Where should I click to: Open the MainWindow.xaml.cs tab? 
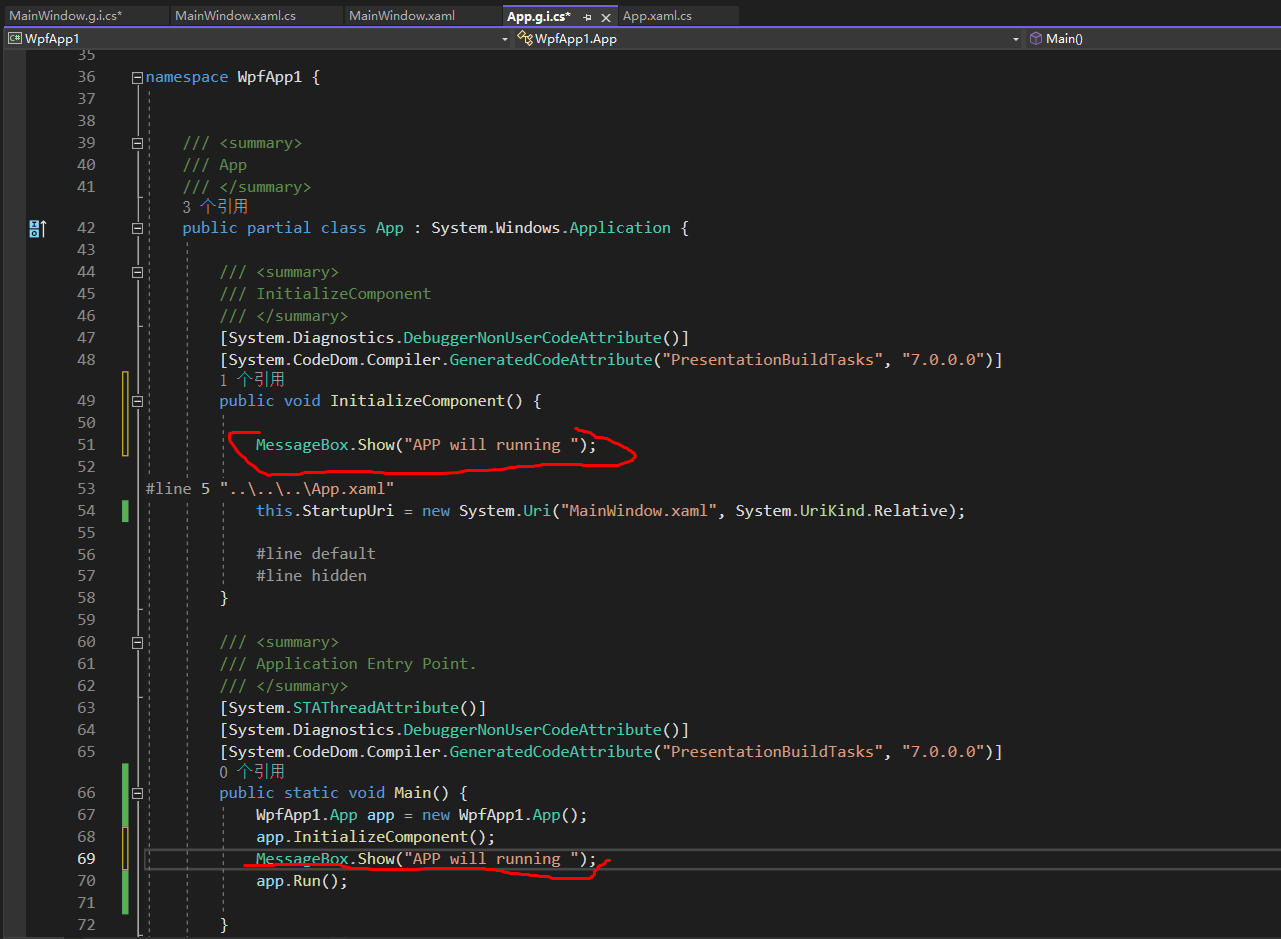point(235,16)
